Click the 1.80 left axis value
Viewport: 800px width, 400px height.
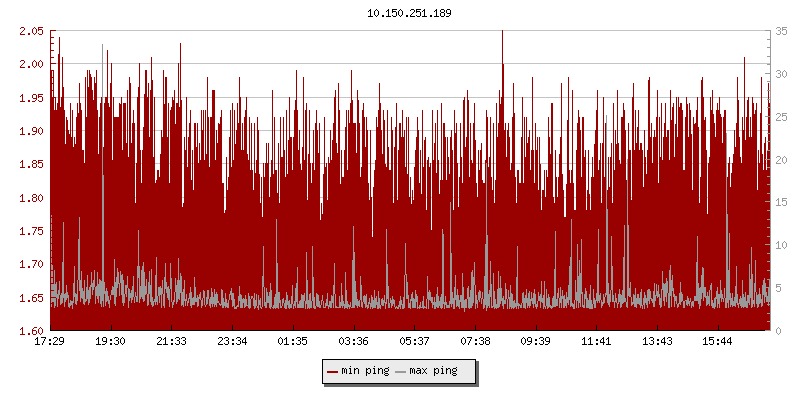[x=32, y=198]
